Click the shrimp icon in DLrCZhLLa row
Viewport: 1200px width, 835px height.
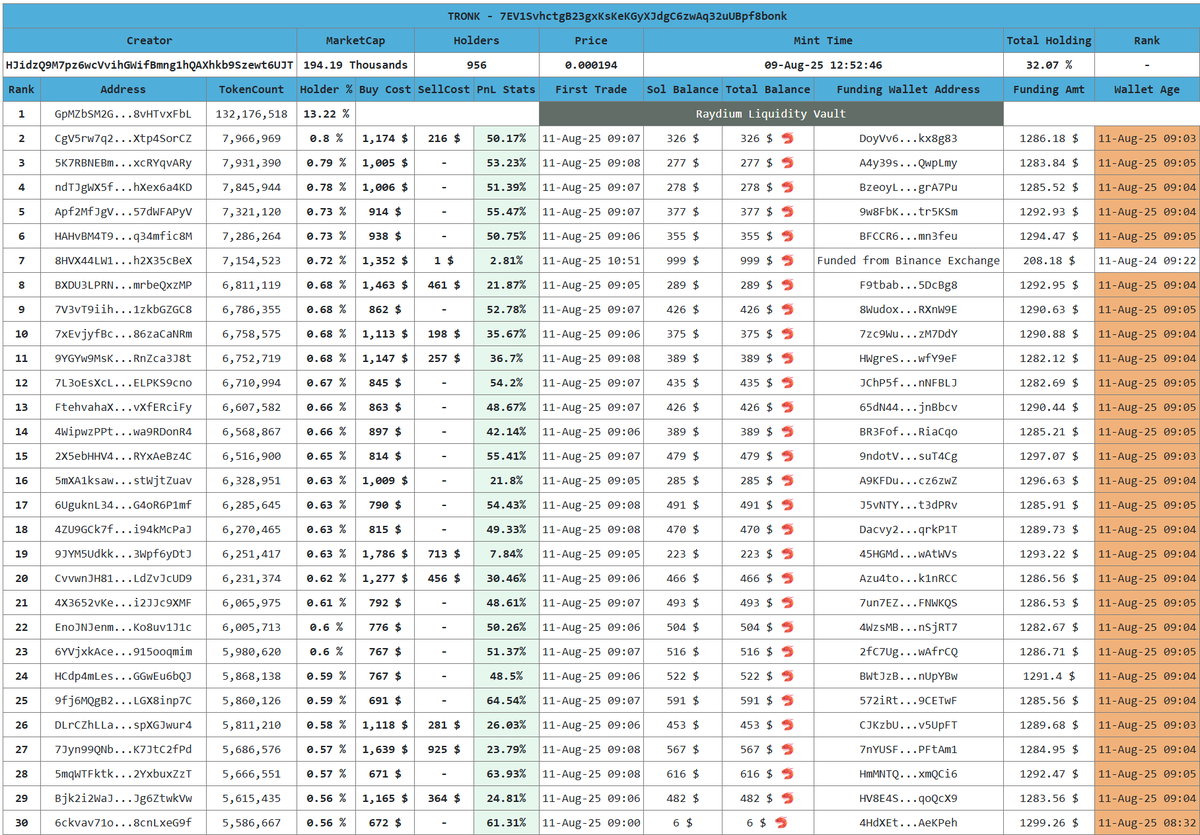(787, 725)
